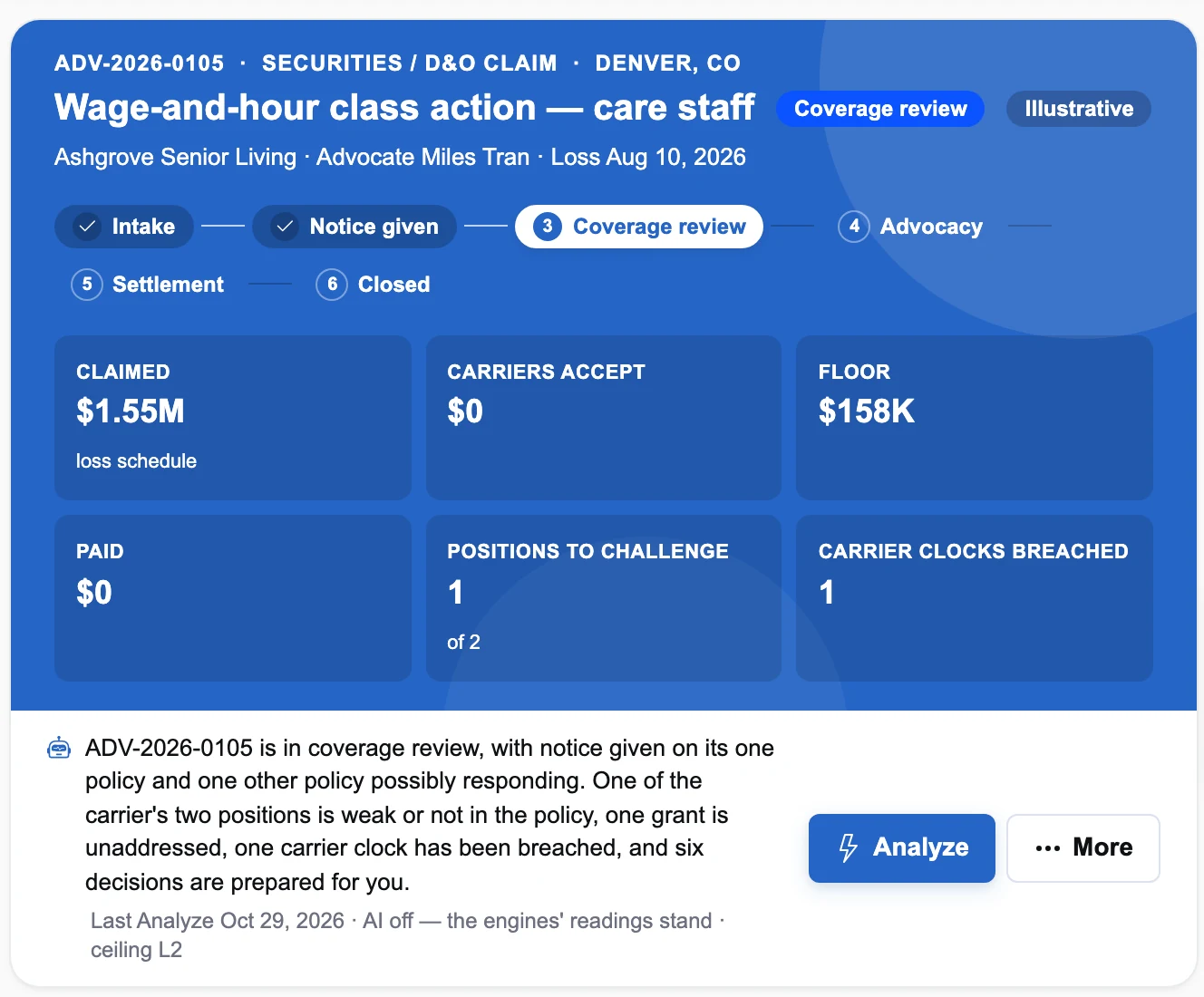Open Carrier Clocks Breached card
Image resolution: width=1204 pixels, height=997 pixels.
975,598
